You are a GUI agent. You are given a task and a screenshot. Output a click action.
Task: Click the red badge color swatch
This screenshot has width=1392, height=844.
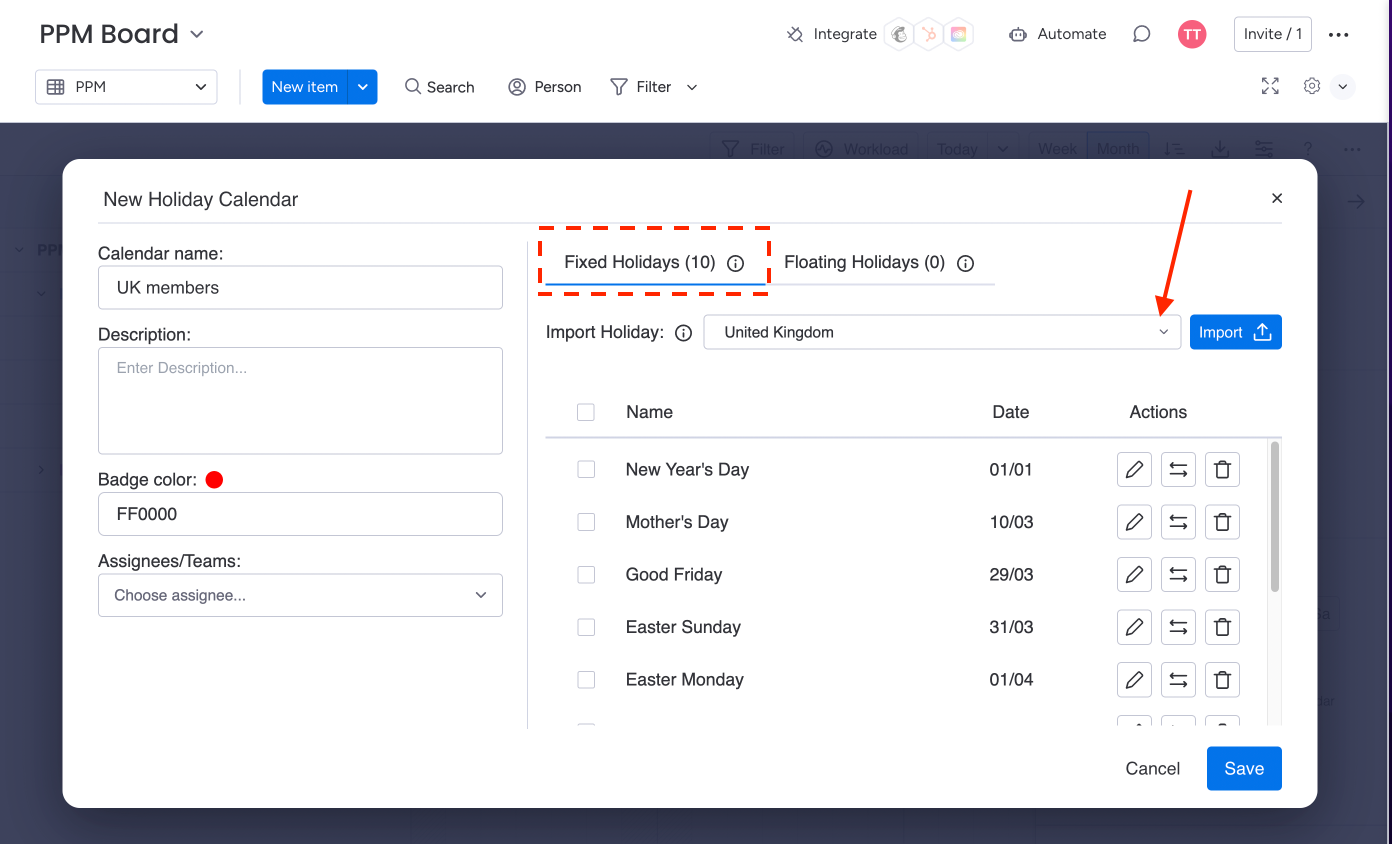(214, 480)
